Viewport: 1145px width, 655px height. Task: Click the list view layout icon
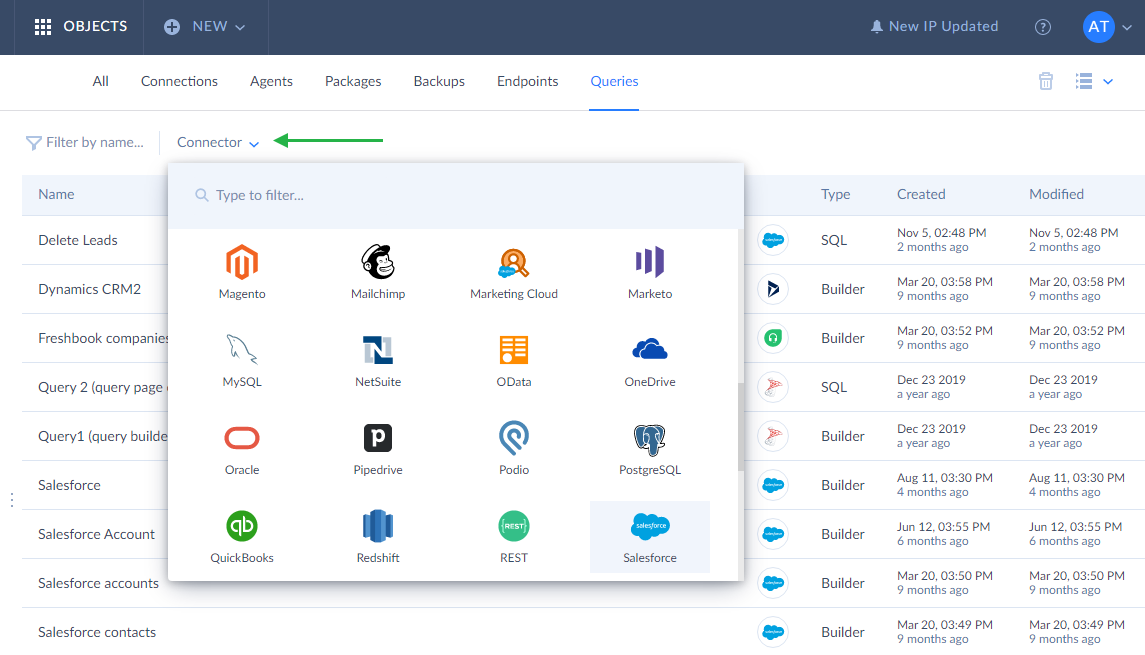coord(1084,81)
